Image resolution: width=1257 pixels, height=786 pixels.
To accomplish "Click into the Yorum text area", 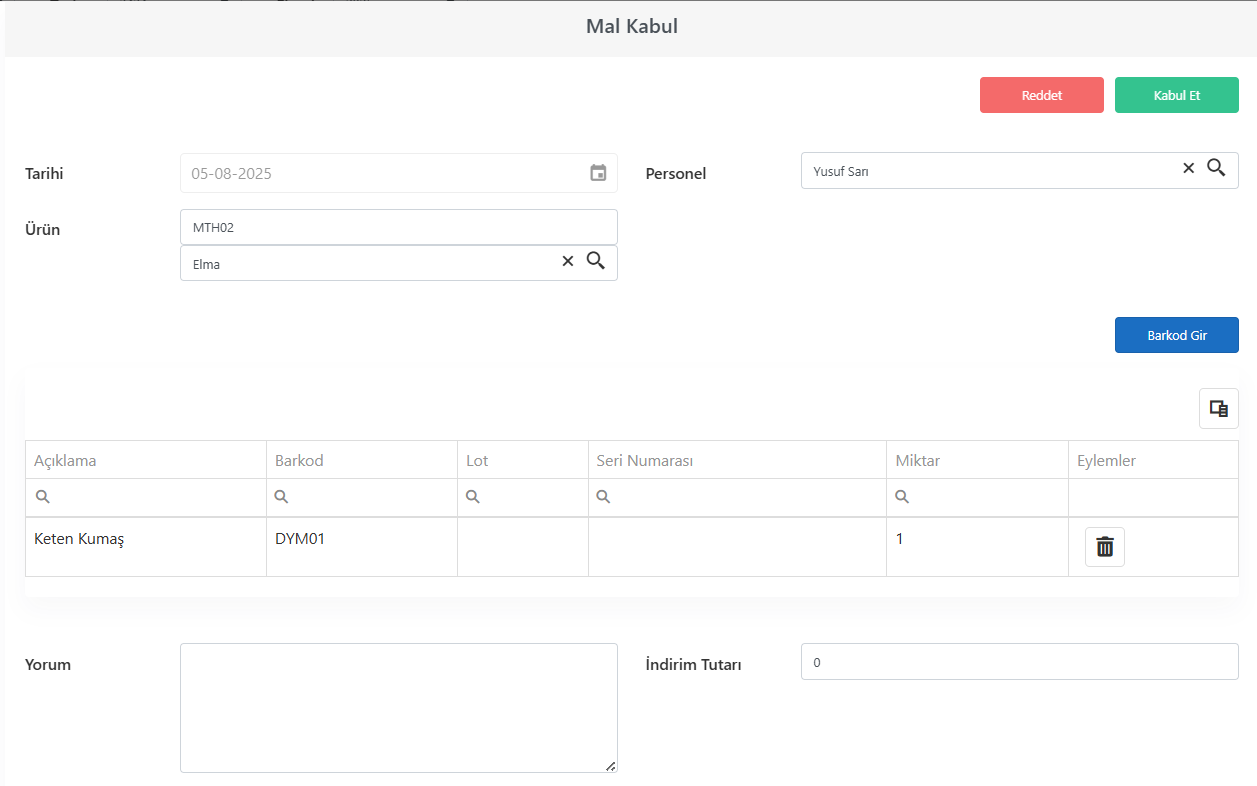I will (x=399, y=708).
